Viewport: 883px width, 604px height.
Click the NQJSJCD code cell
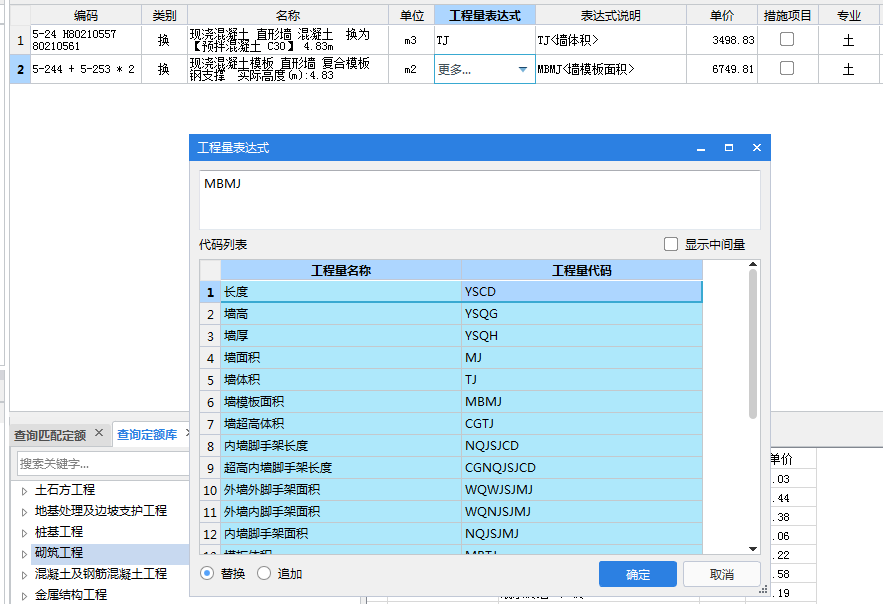coord(582,445)
